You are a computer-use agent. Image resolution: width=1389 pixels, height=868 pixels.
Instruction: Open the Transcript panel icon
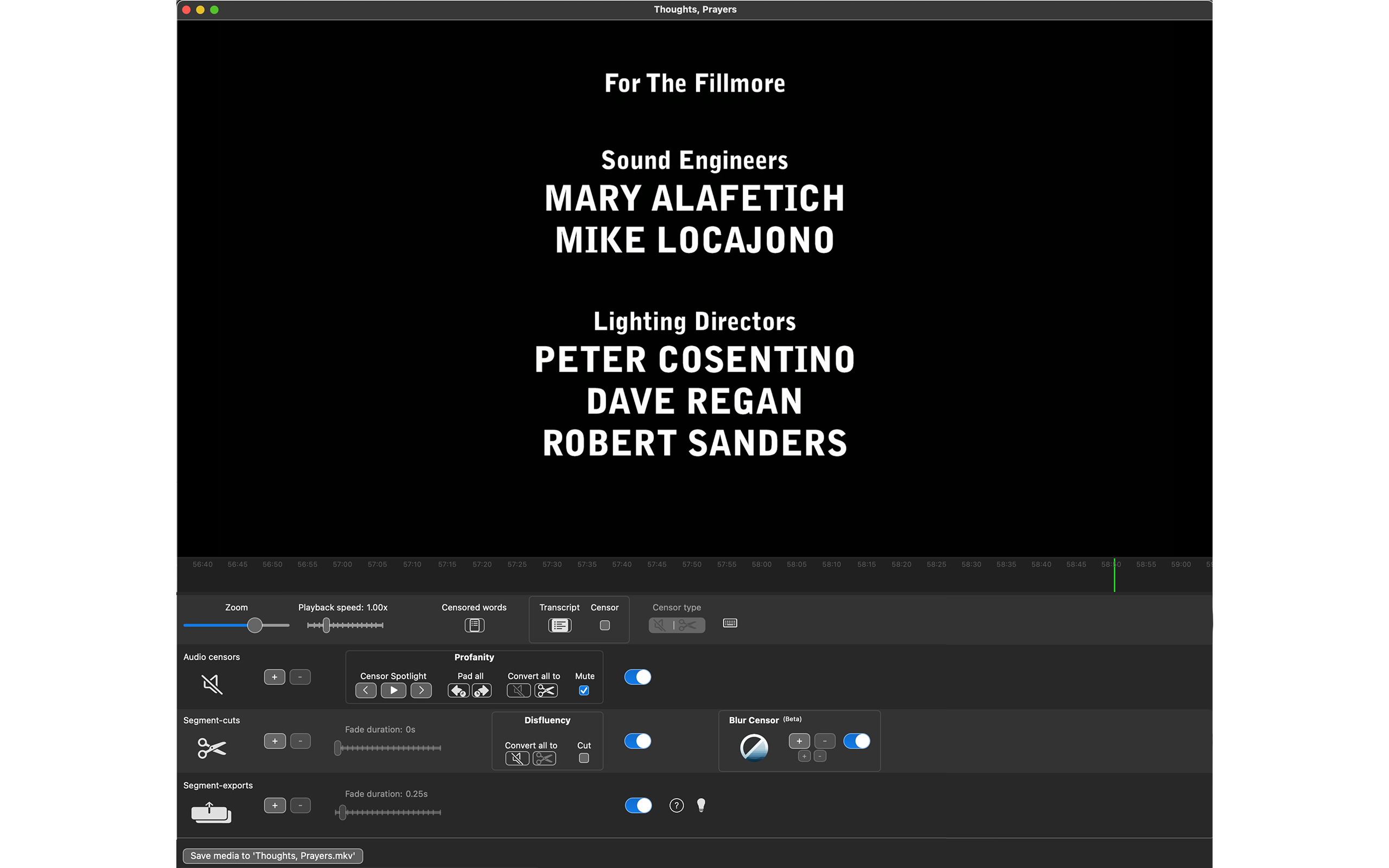pyautogui.click(x=559, y=625)
